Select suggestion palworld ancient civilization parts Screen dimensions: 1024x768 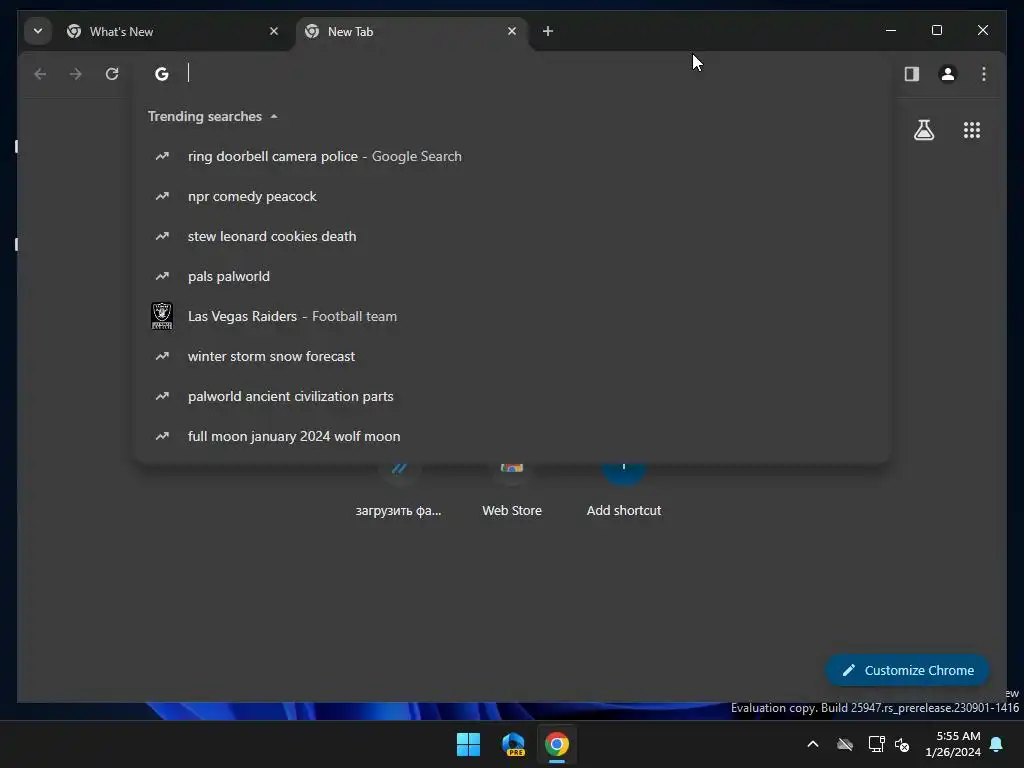512,396
